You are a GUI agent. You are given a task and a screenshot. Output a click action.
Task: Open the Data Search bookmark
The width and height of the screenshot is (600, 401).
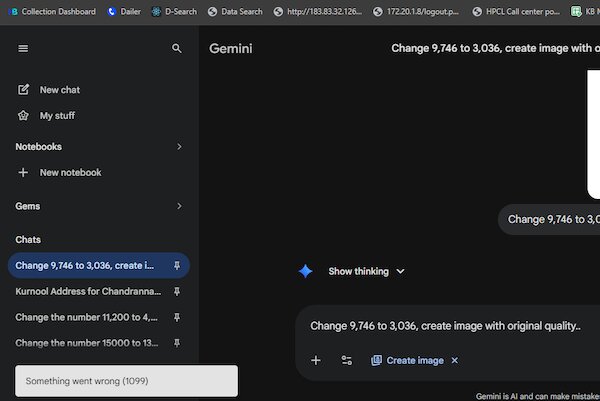[x=235, y=12]
